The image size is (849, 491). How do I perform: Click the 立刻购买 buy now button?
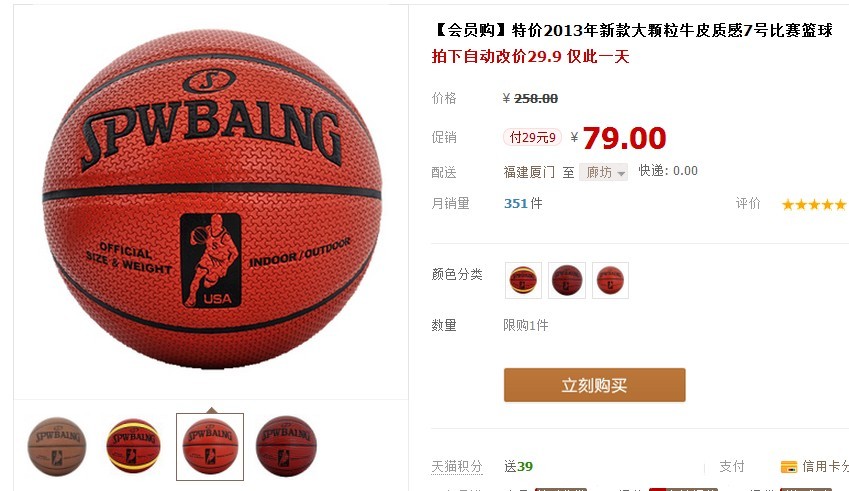coord(595,385)
